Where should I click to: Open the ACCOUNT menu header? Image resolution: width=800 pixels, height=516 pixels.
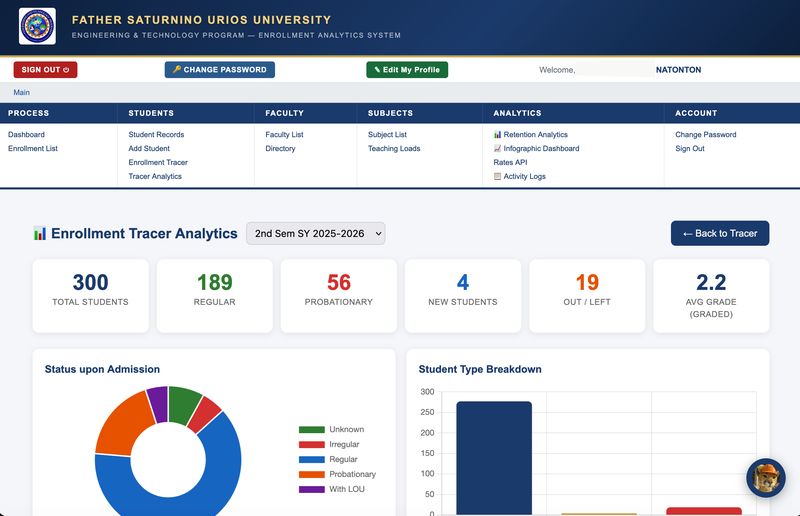point(696,113)
